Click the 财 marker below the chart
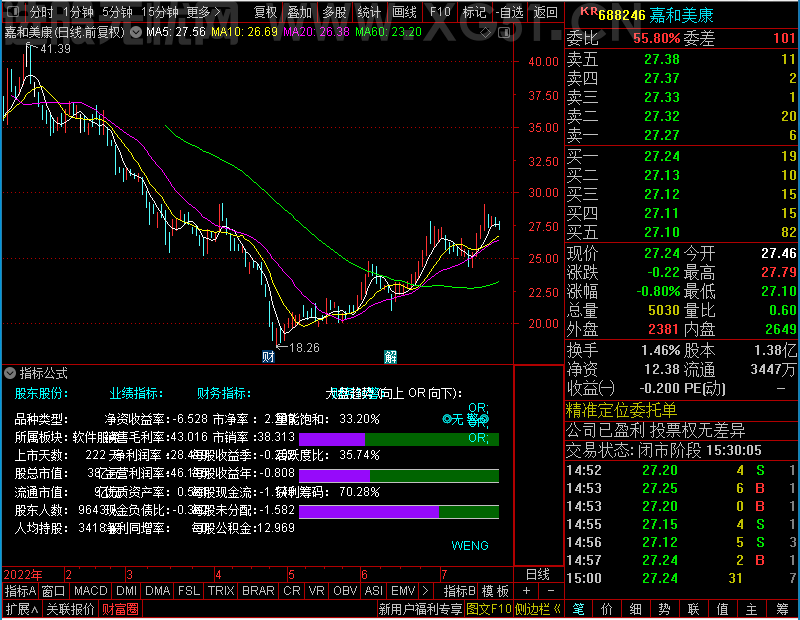 (x=268, y=356)
